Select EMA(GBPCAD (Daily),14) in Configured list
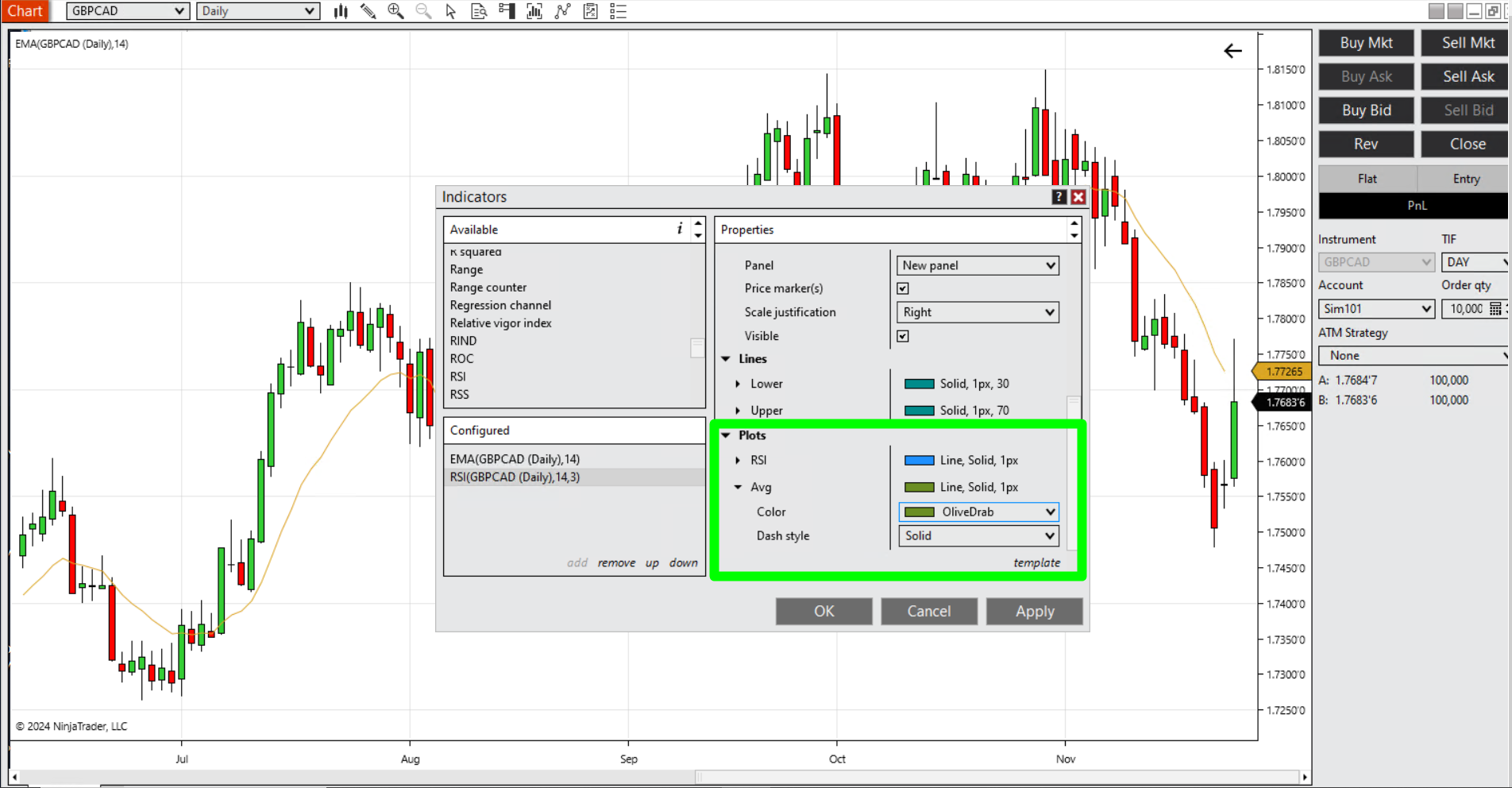 pos(515,459)
